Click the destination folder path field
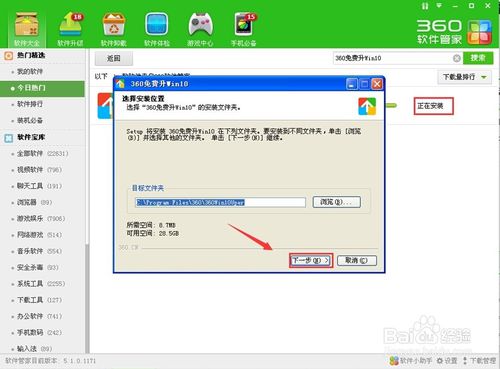The height and width of the screenshot is (369, 500). tap(220, 202)
